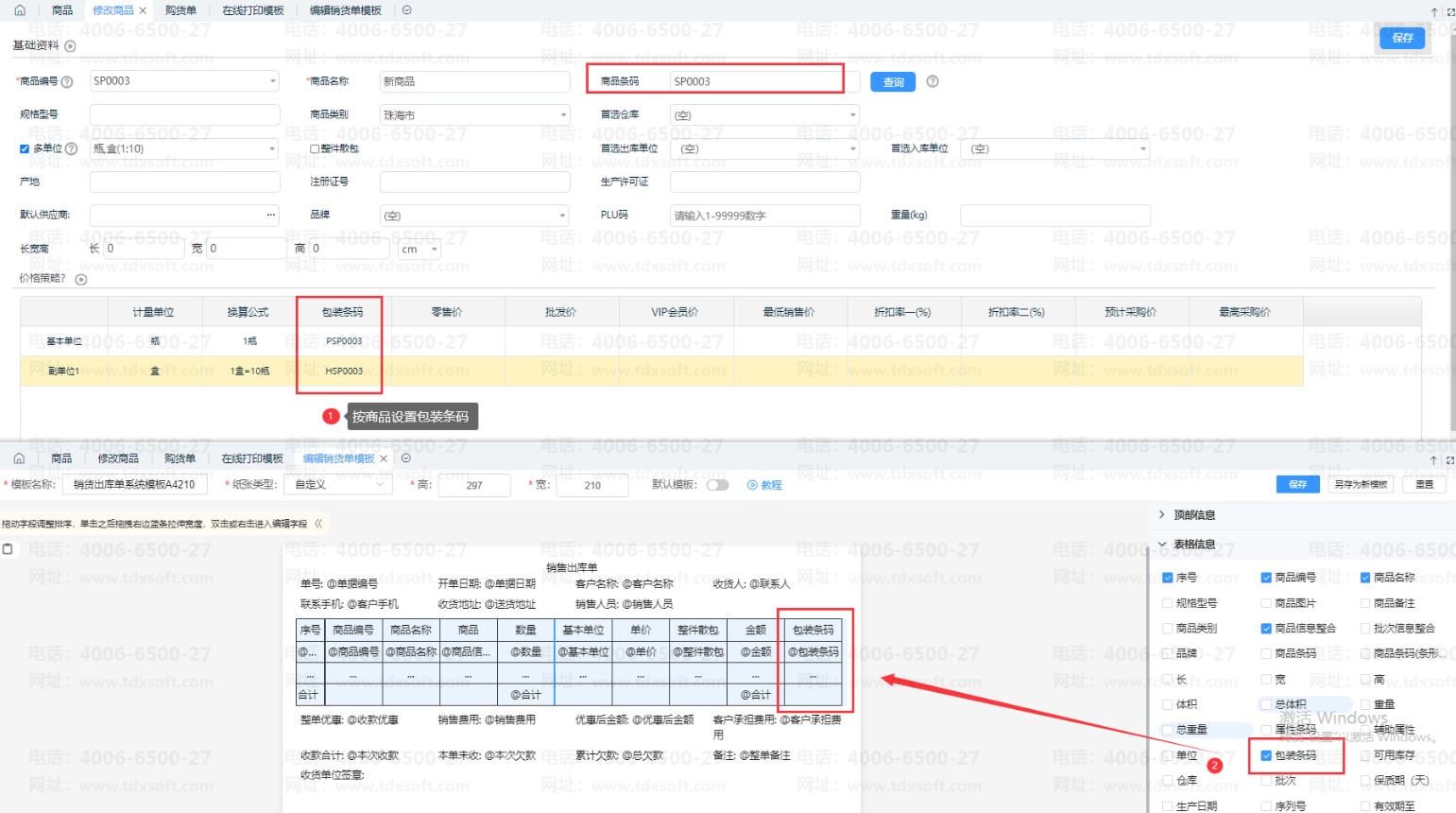Viewport: 1456px width, 813px height.
Task: Open supplier picker ellipsis in 默认供应商 field
Action: tap(271, 215)
